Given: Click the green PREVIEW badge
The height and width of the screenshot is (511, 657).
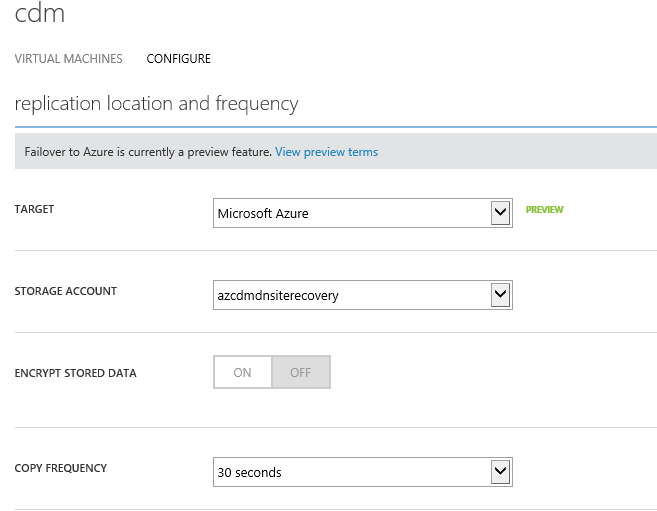Looking at the screenshot, I should click(x=544, y=210).
